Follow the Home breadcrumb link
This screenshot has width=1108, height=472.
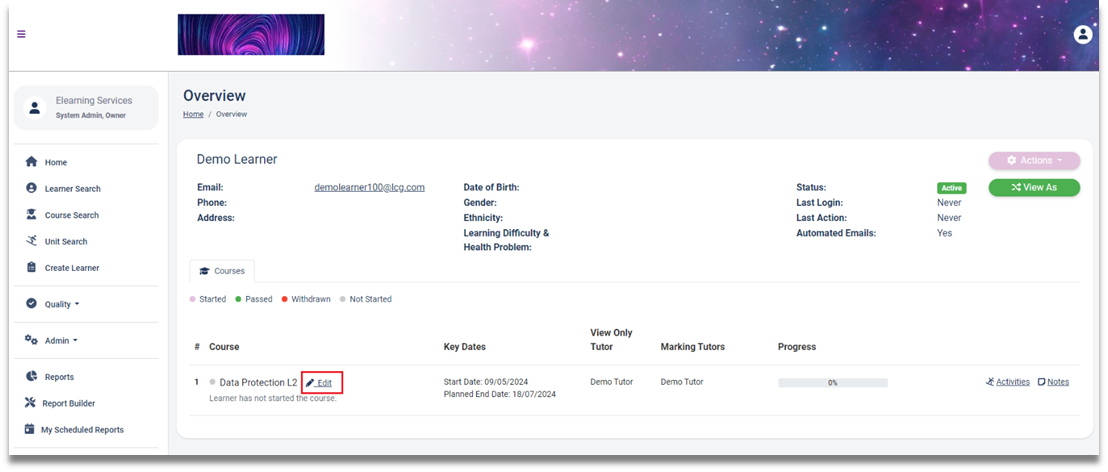(193, 114)
